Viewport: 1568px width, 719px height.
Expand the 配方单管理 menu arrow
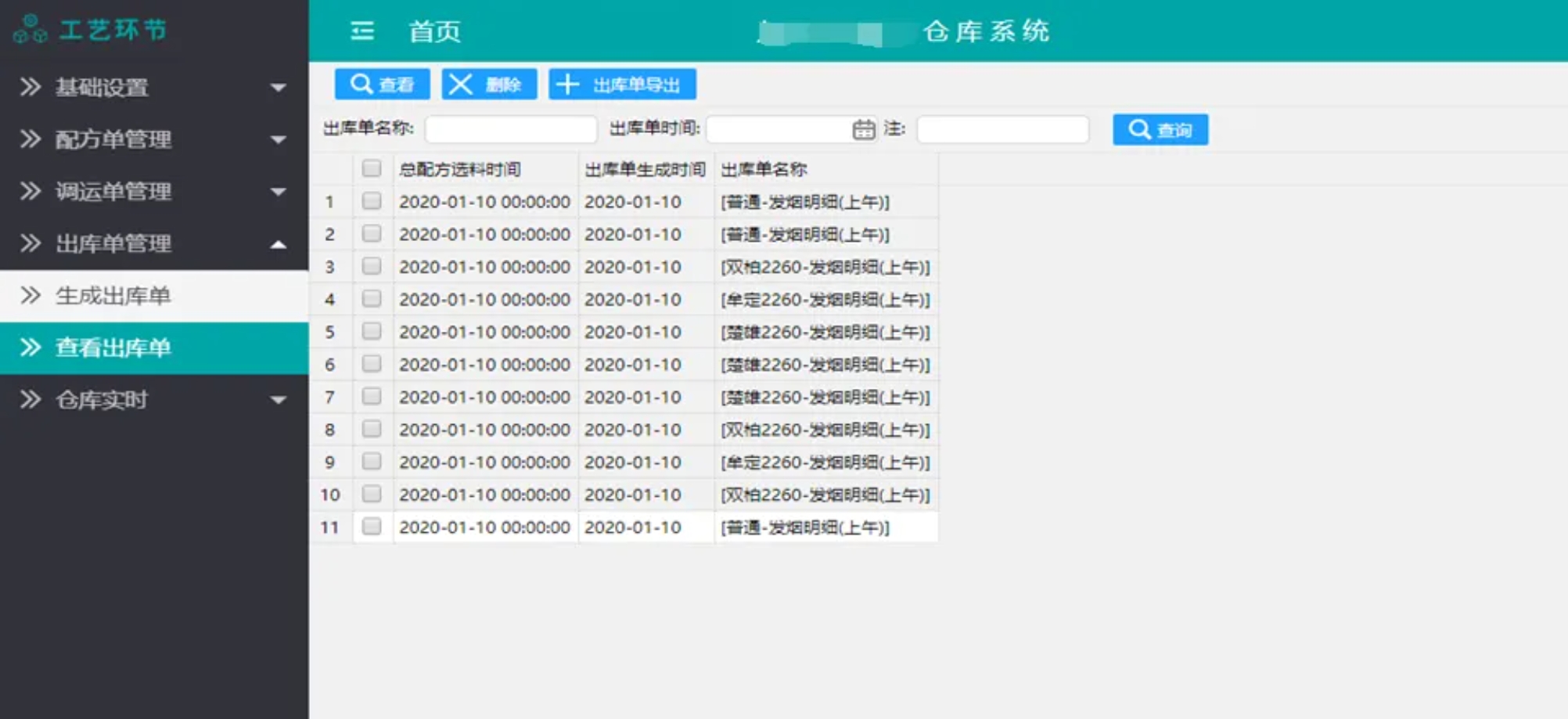click(278, 140)
